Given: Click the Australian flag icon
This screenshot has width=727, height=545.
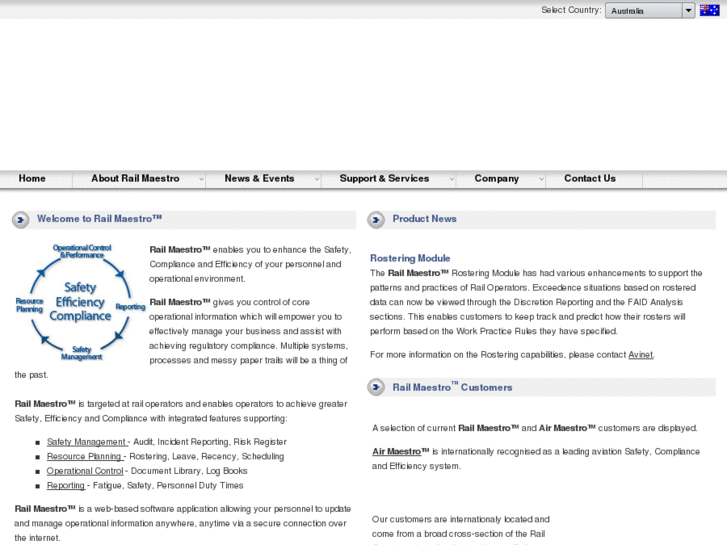Looking at the screenshot, I should (x=709, y=10).
